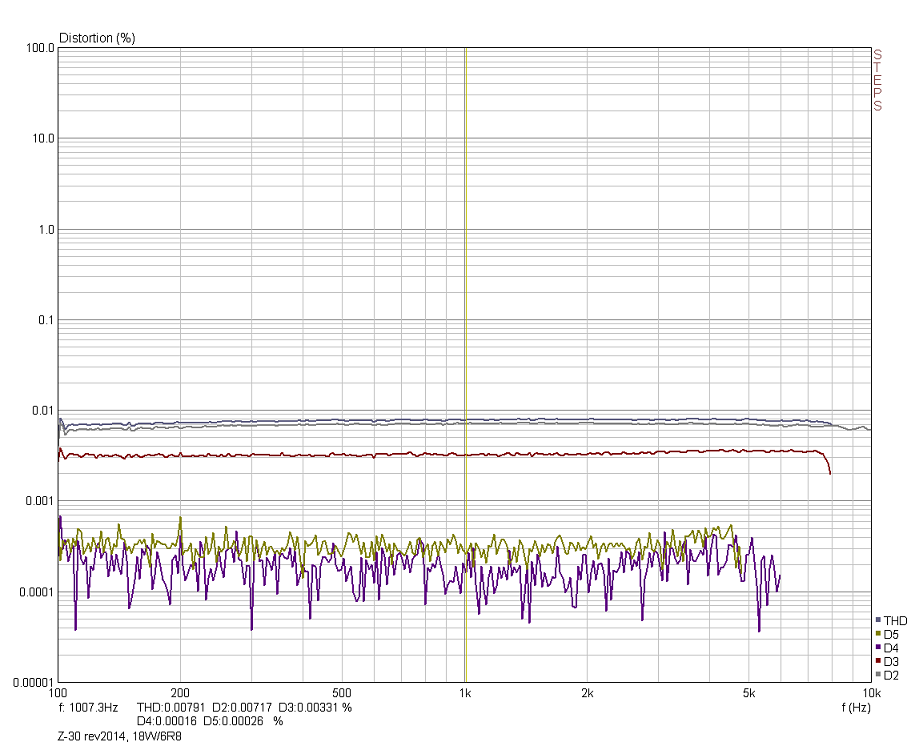Click the "0.0001" distortion axis label
Screen dimensions: 919x746
click(x=38, y=592)
